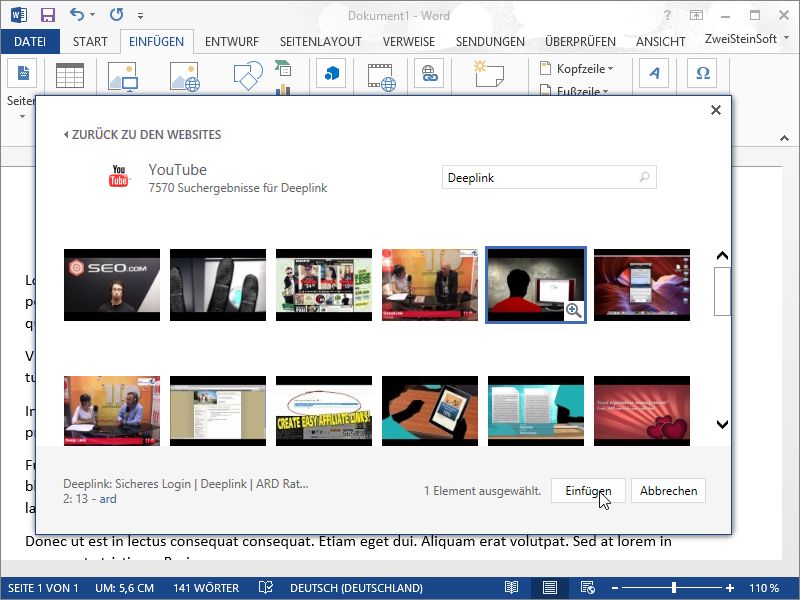800x600 pixels.
Task: Zoom out with the minus button
Action: (615, 588)
